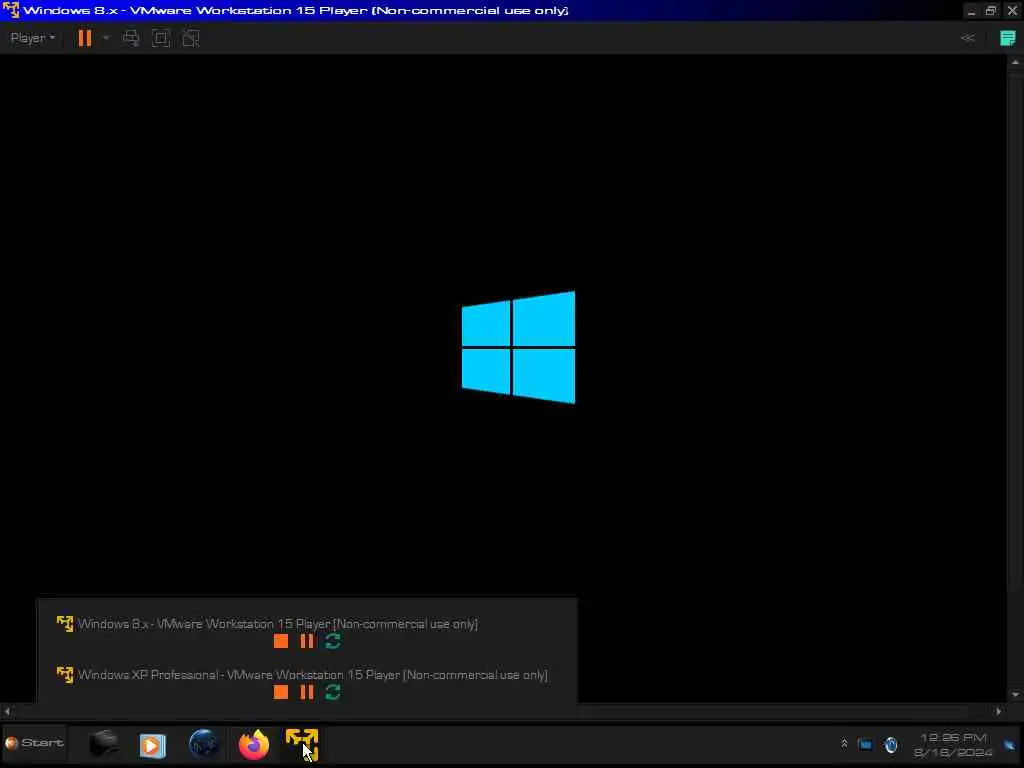Pause Windows 8.x from taskbar preview
Viewport: 1024px width, 768px height.
click(x=307, y=641)
